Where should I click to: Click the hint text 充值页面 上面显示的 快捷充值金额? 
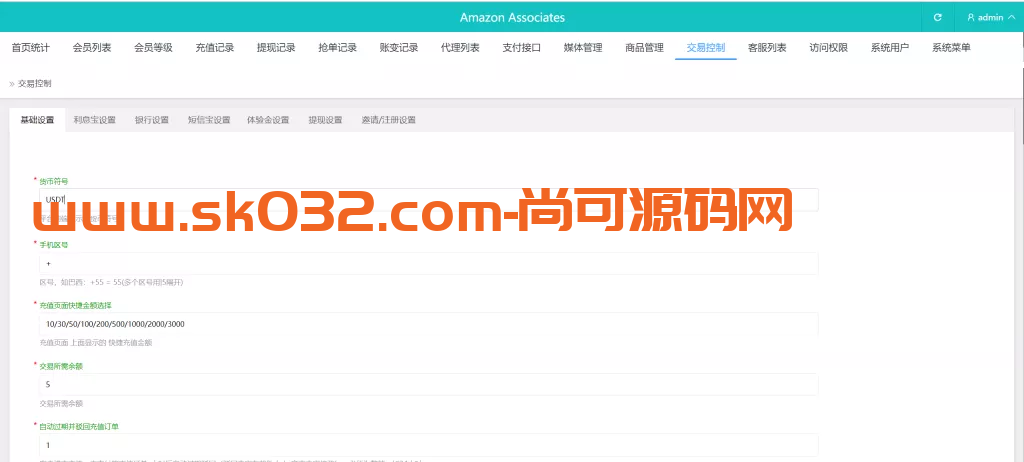[96, 342]
